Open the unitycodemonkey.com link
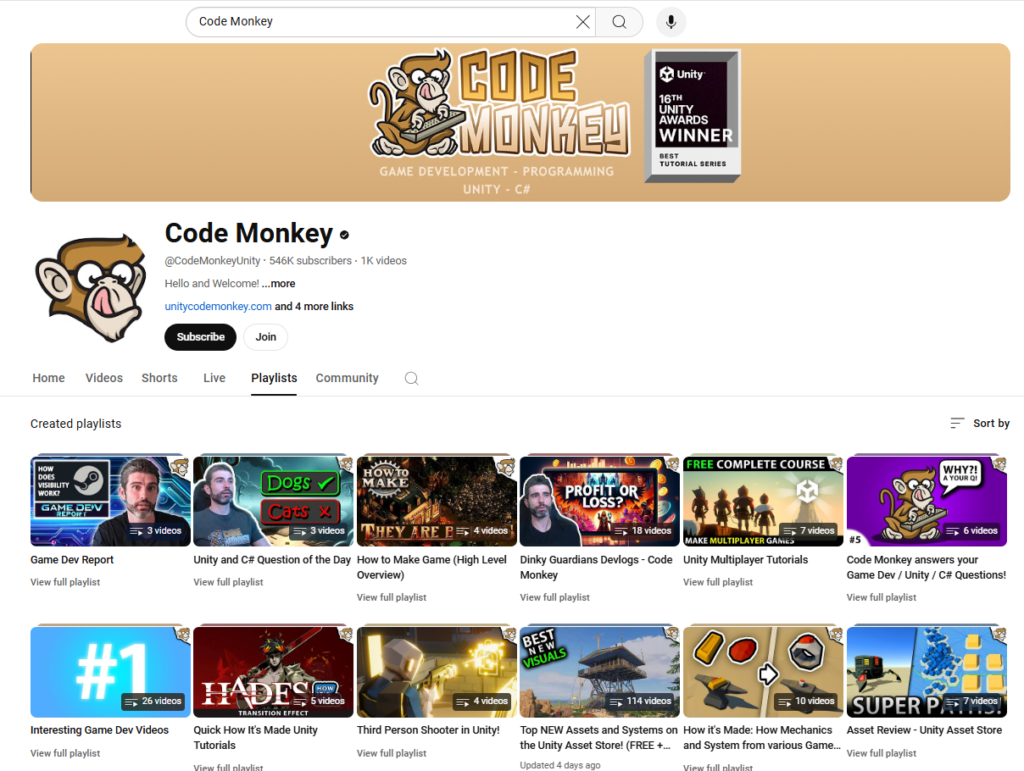 (218, 306)
